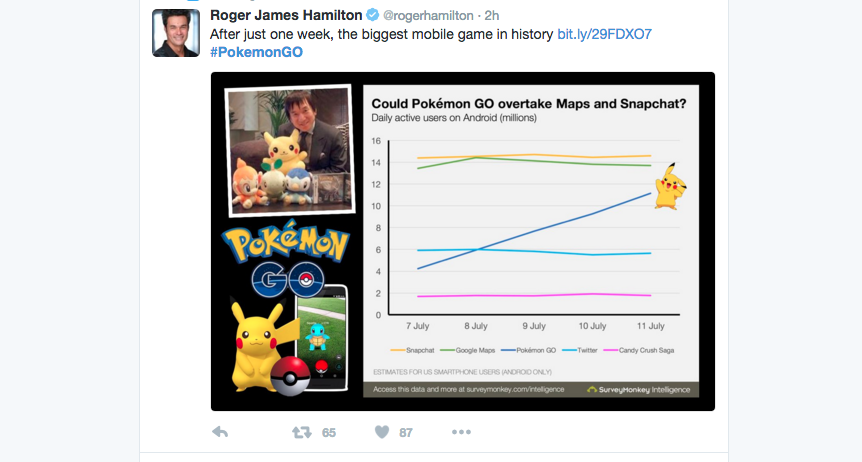
Task: Open the 2h tweet timestamp
Action: pyautogui.click(x=491, y=15)
